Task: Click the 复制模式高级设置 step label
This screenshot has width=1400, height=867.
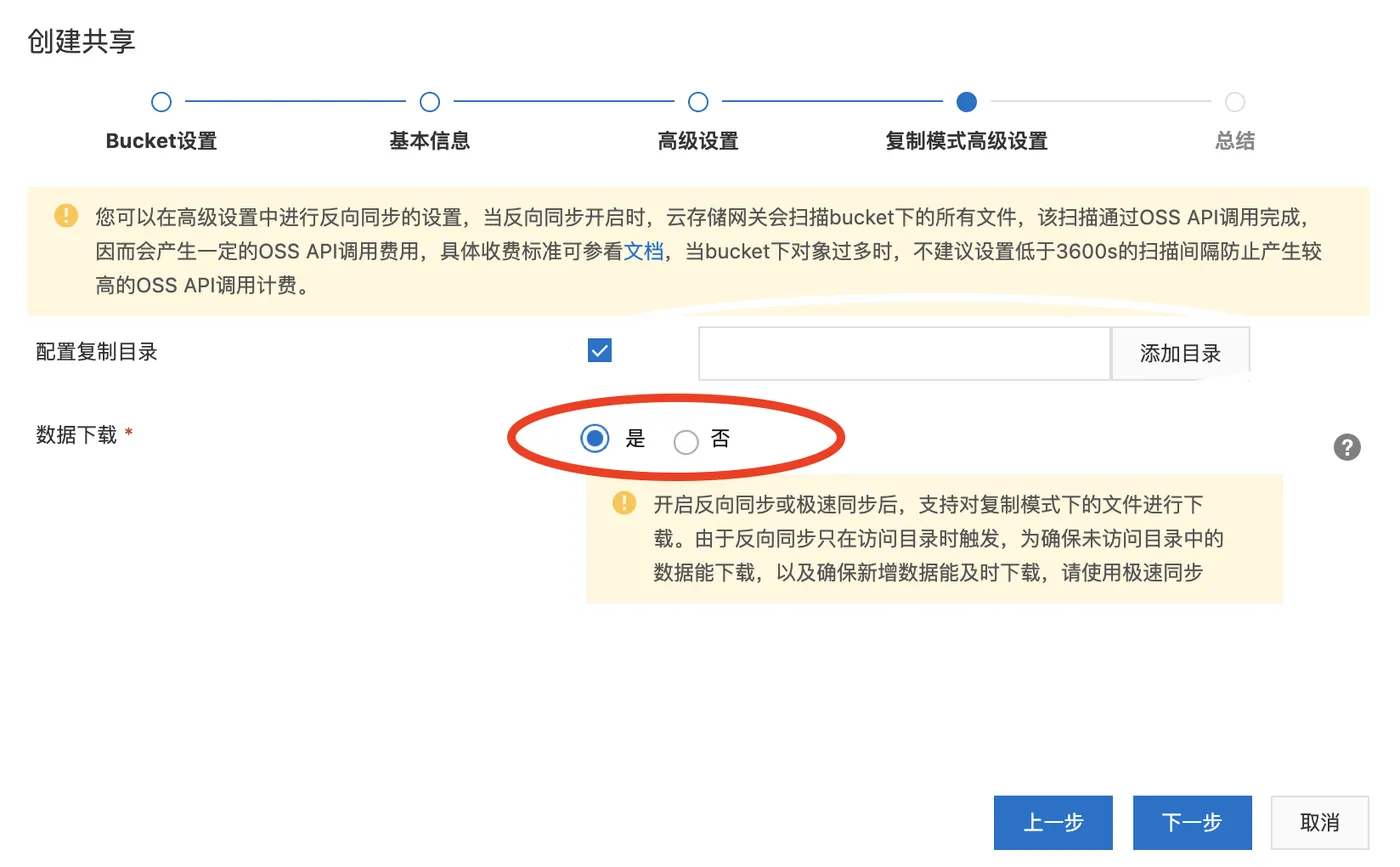Action: 967,141
